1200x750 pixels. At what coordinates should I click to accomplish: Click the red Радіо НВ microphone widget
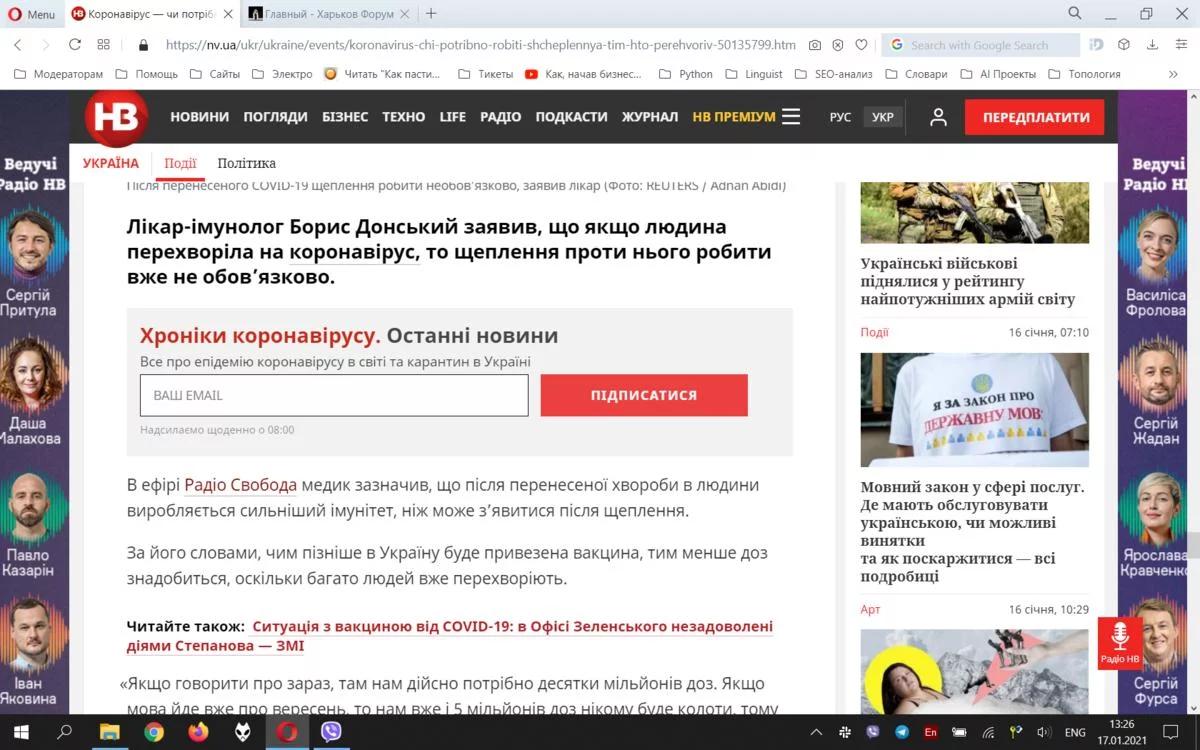[x=1120, y=643]
